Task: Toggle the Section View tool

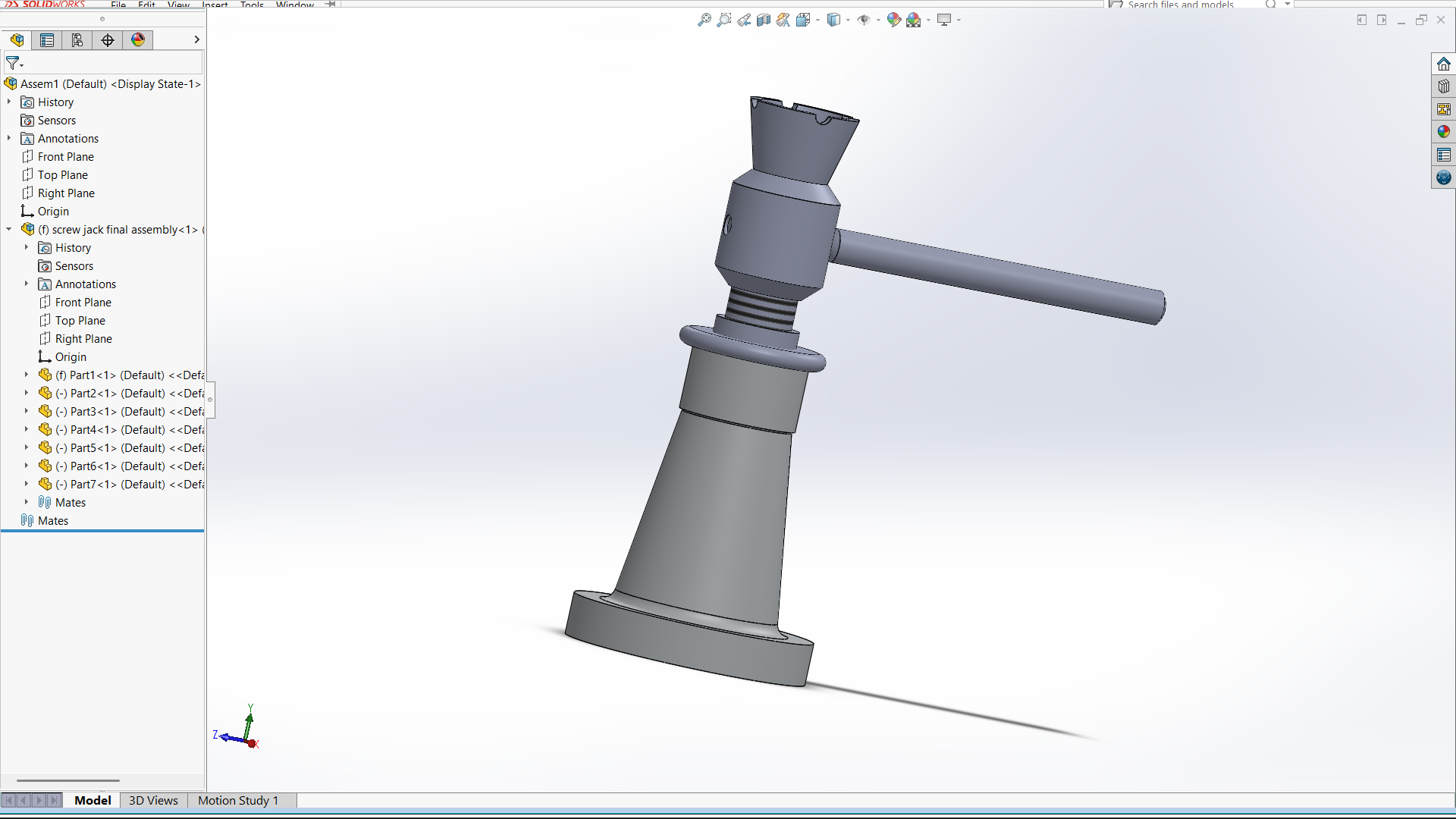Action: [764, 20]
